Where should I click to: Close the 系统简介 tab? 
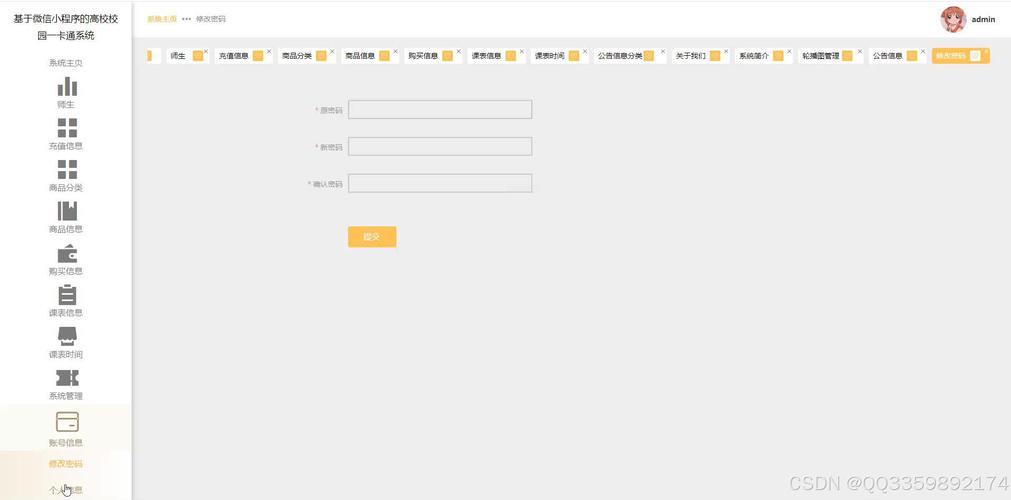(x=789, y=51)
